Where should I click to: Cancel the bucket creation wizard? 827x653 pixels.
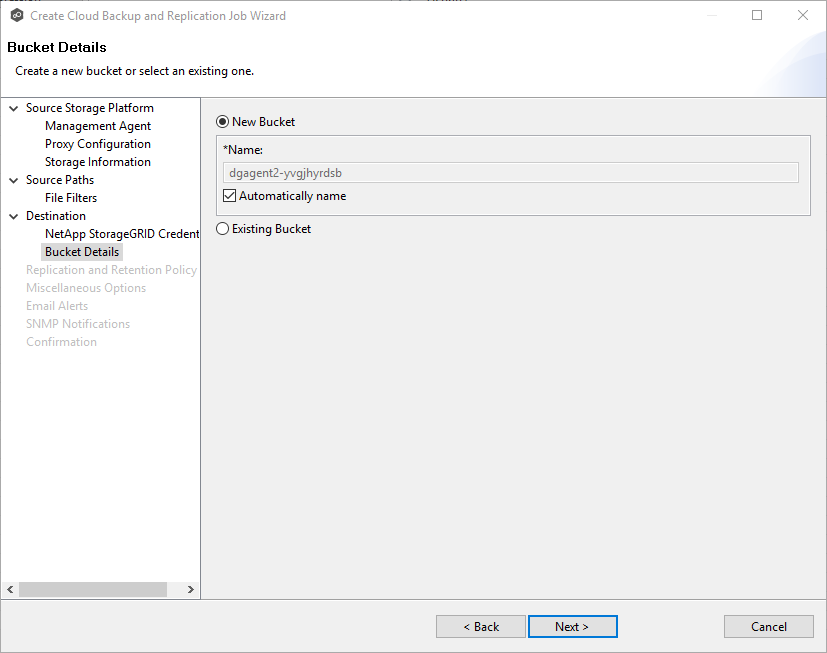pyautogui.click(x=768, y=626)
